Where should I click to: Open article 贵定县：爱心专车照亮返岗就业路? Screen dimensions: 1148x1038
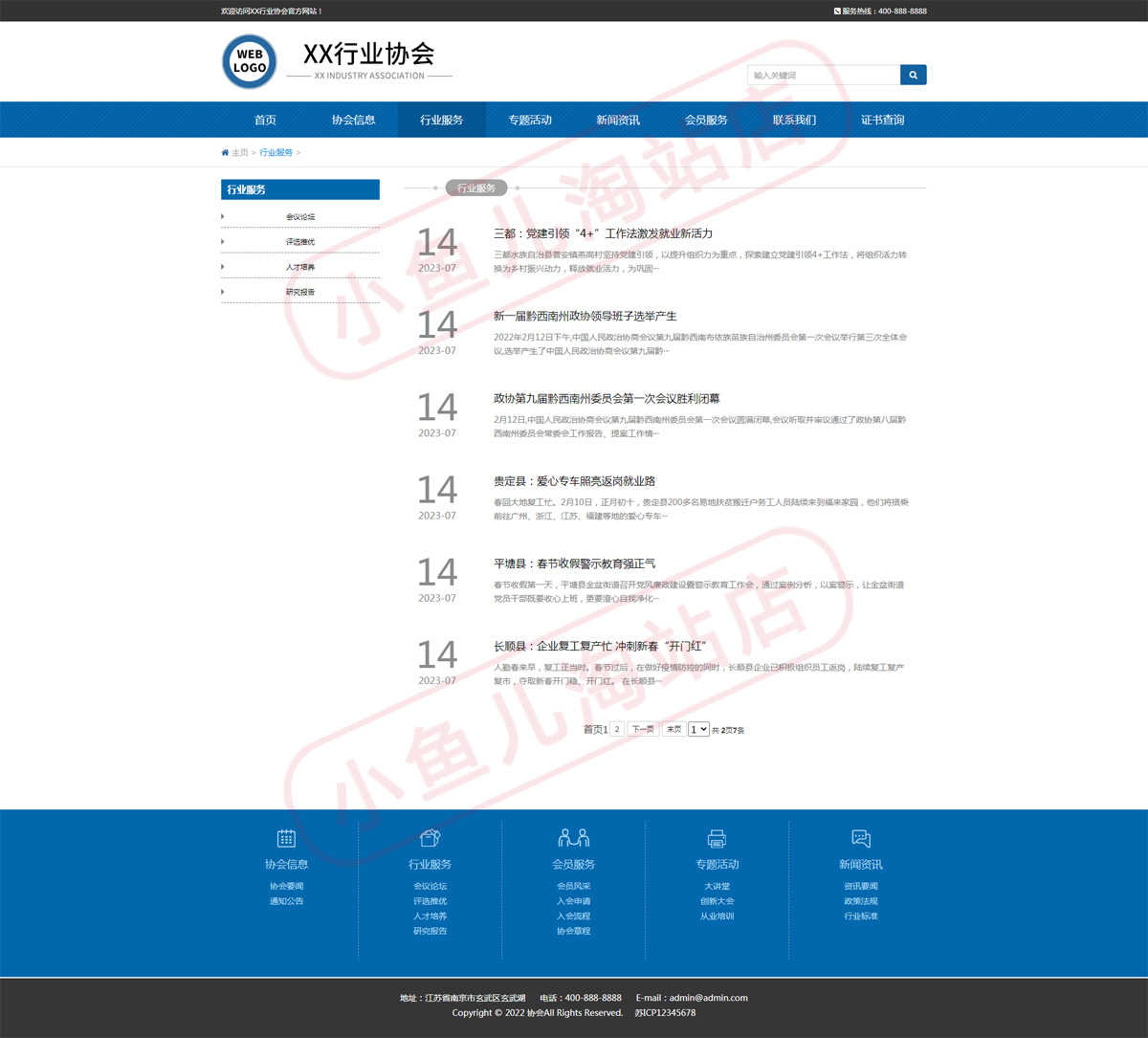574,480
